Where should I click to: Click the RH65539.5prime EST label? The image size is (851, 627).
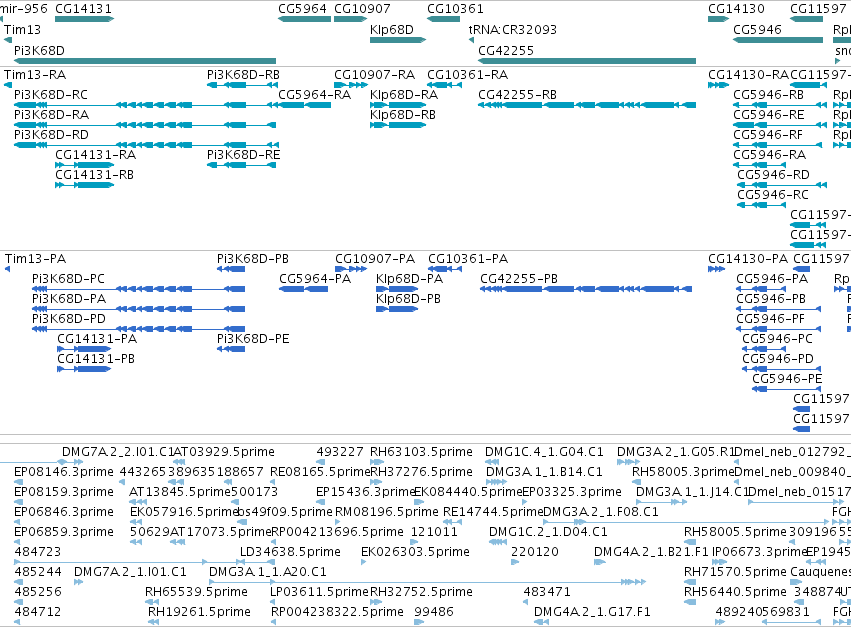point(196,592)
